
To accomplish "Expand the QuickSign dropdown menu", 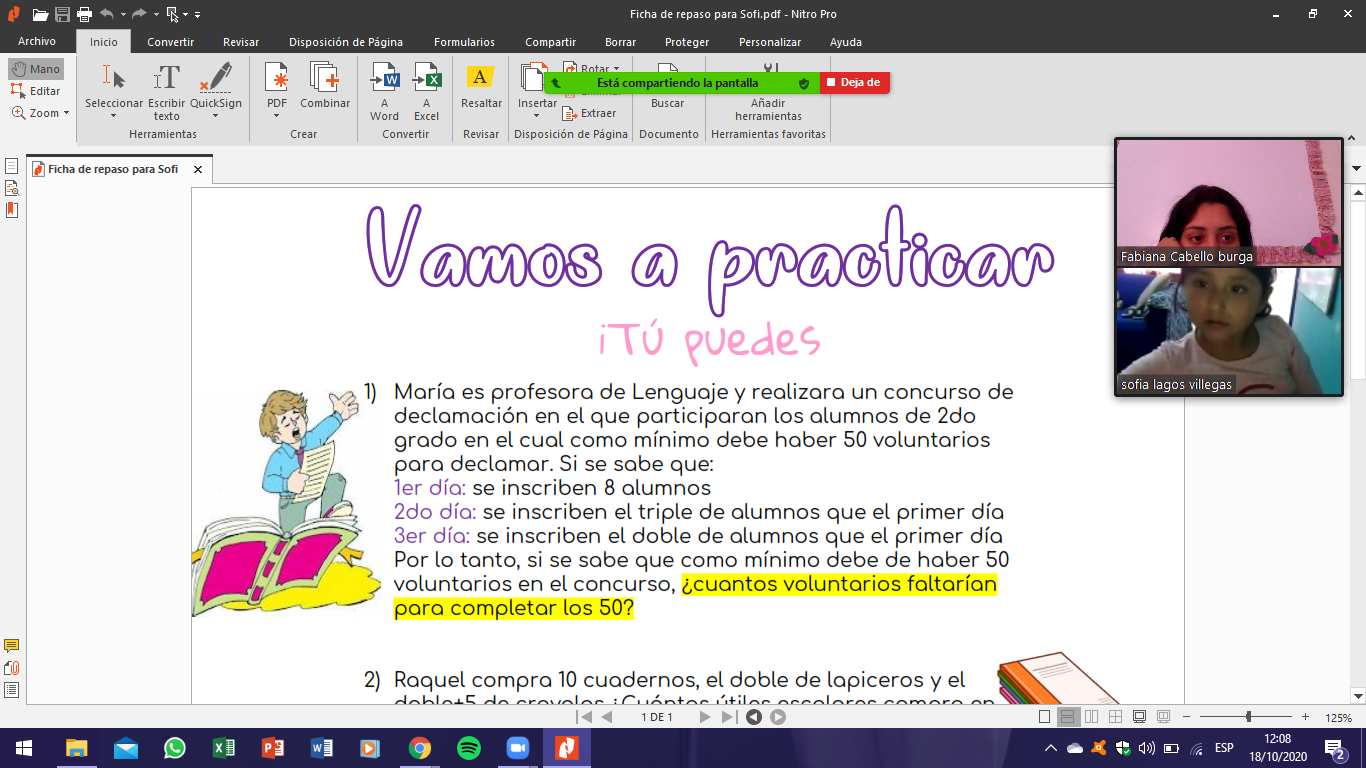I will click(x=216, y=116).
